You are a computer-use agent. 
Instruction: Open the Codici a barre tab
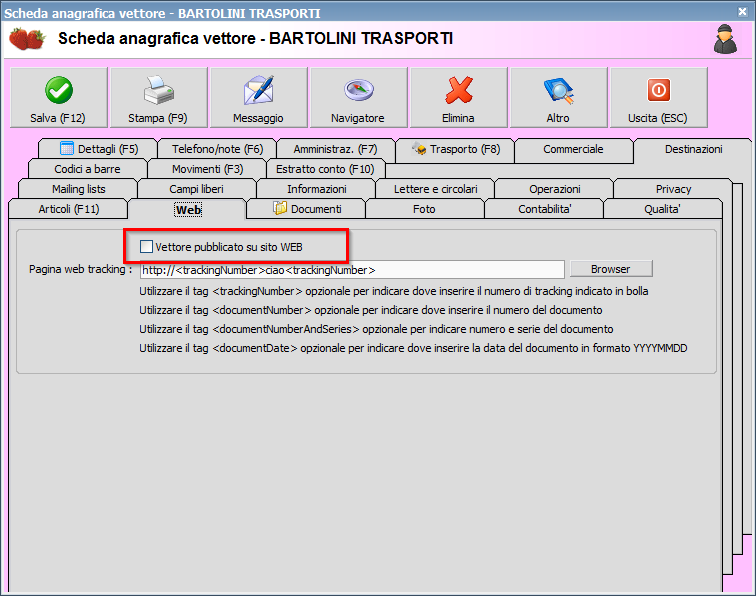pyautogui.click(x=87, y=169)
